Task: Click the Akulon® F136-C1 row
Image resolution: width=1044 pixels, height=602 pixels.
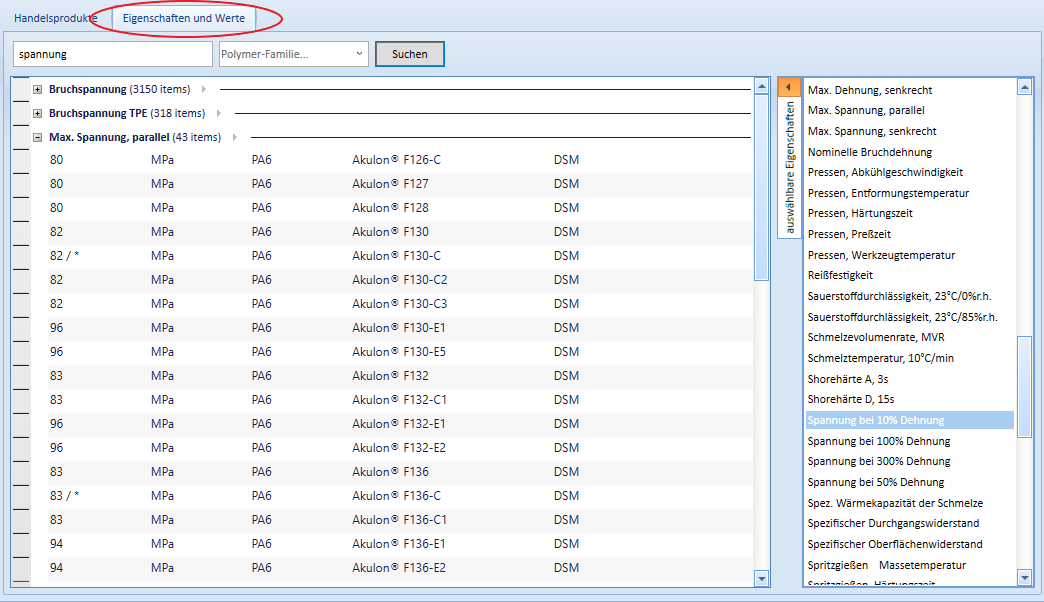Action: pos(400,519)
